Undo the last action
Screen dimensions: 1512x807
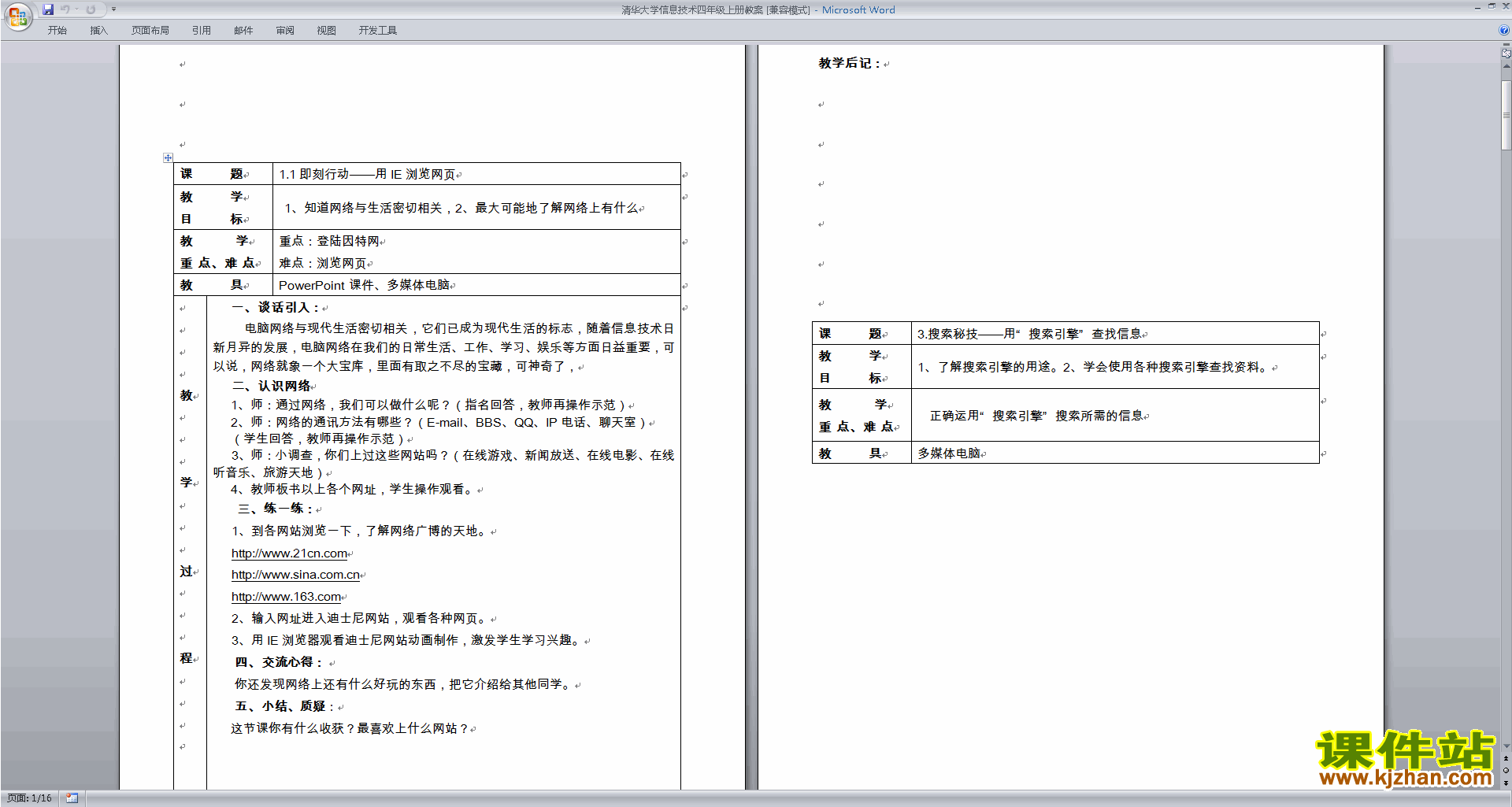pos(65,9)
